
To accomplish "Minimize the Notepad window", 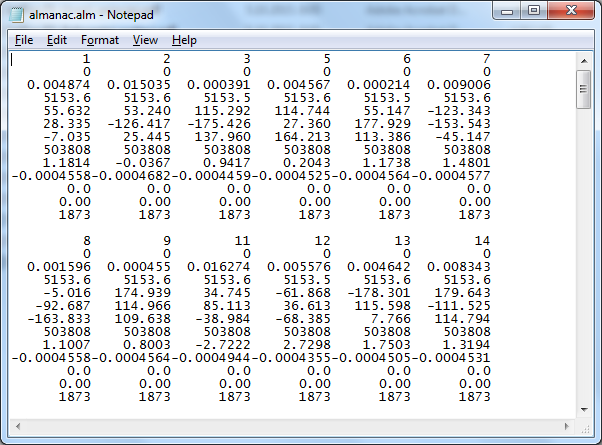I will click(x=507, y=11).
